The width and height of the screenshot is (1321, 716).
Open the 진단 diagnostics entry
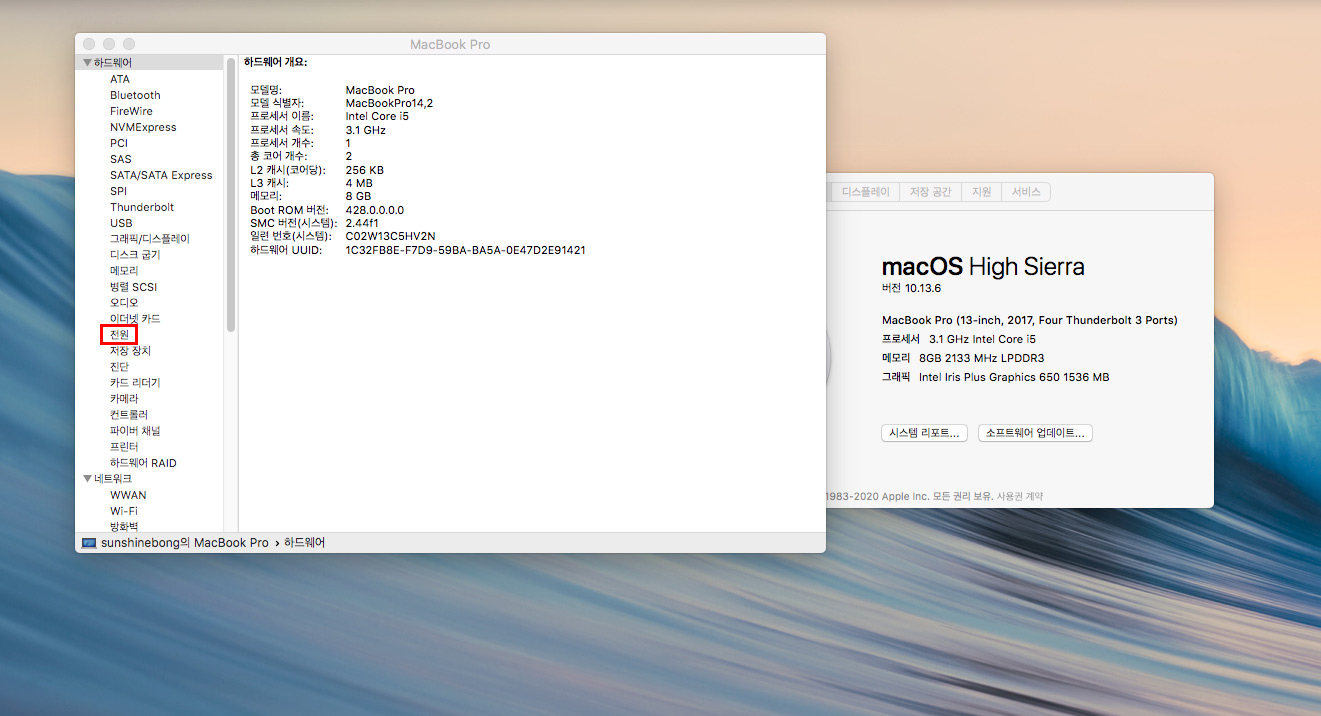[119, 367]
